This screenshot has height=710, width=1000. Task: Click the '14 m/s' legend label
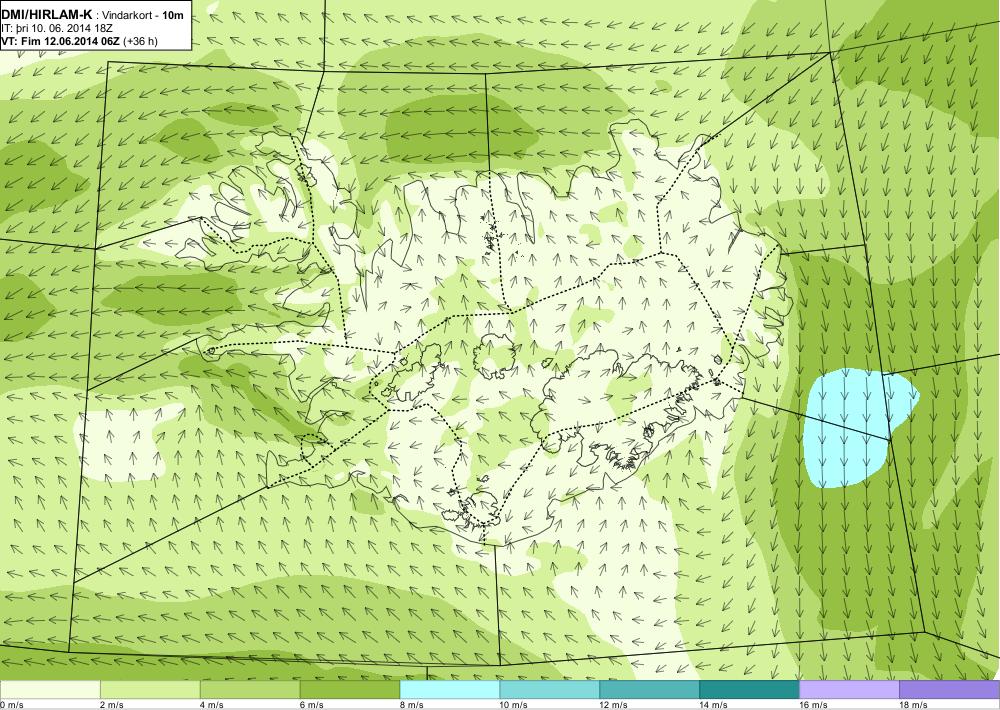click(713, 705)
